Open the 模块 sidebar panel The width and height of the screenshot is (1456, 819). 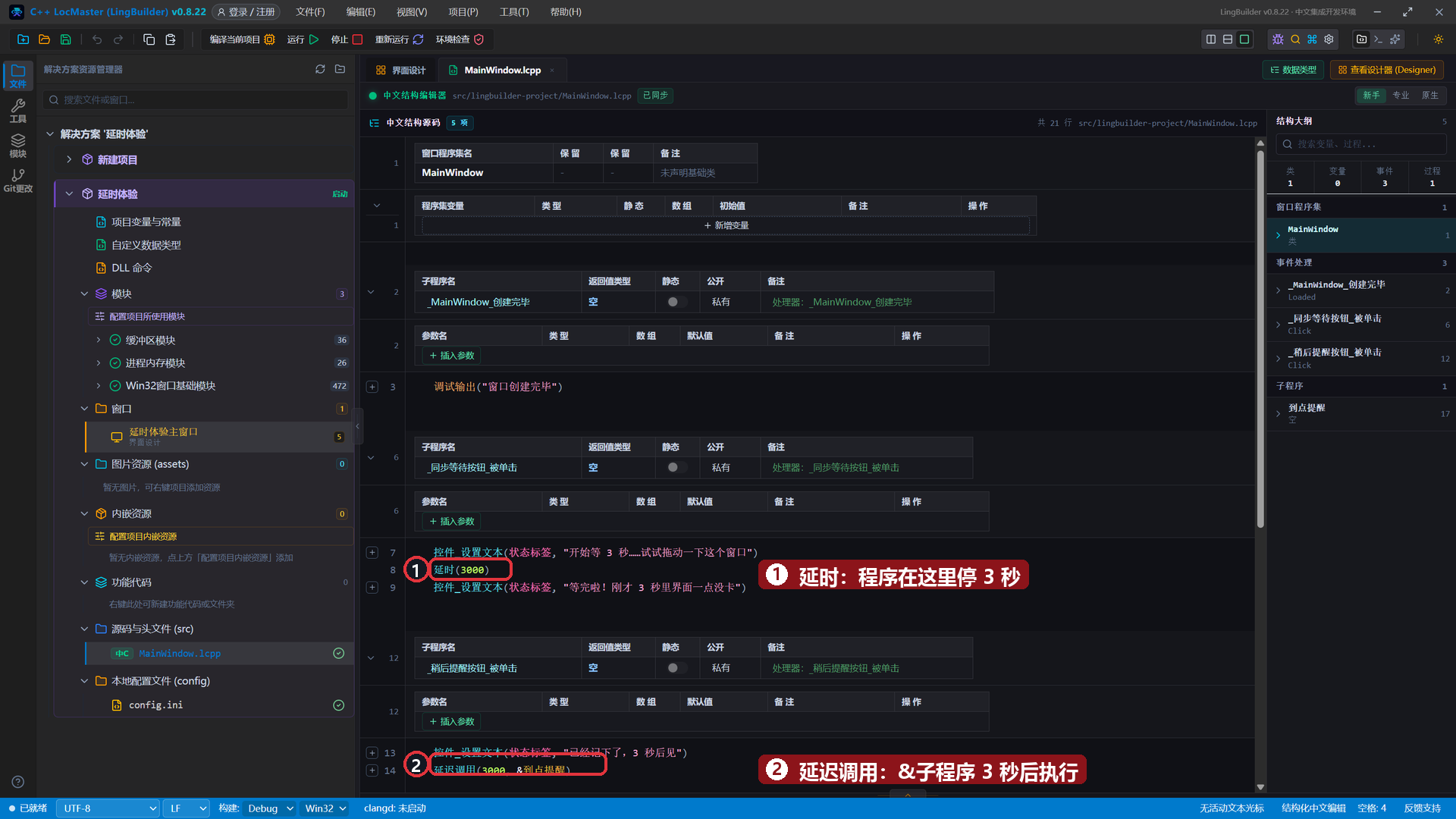click(18, 146)
